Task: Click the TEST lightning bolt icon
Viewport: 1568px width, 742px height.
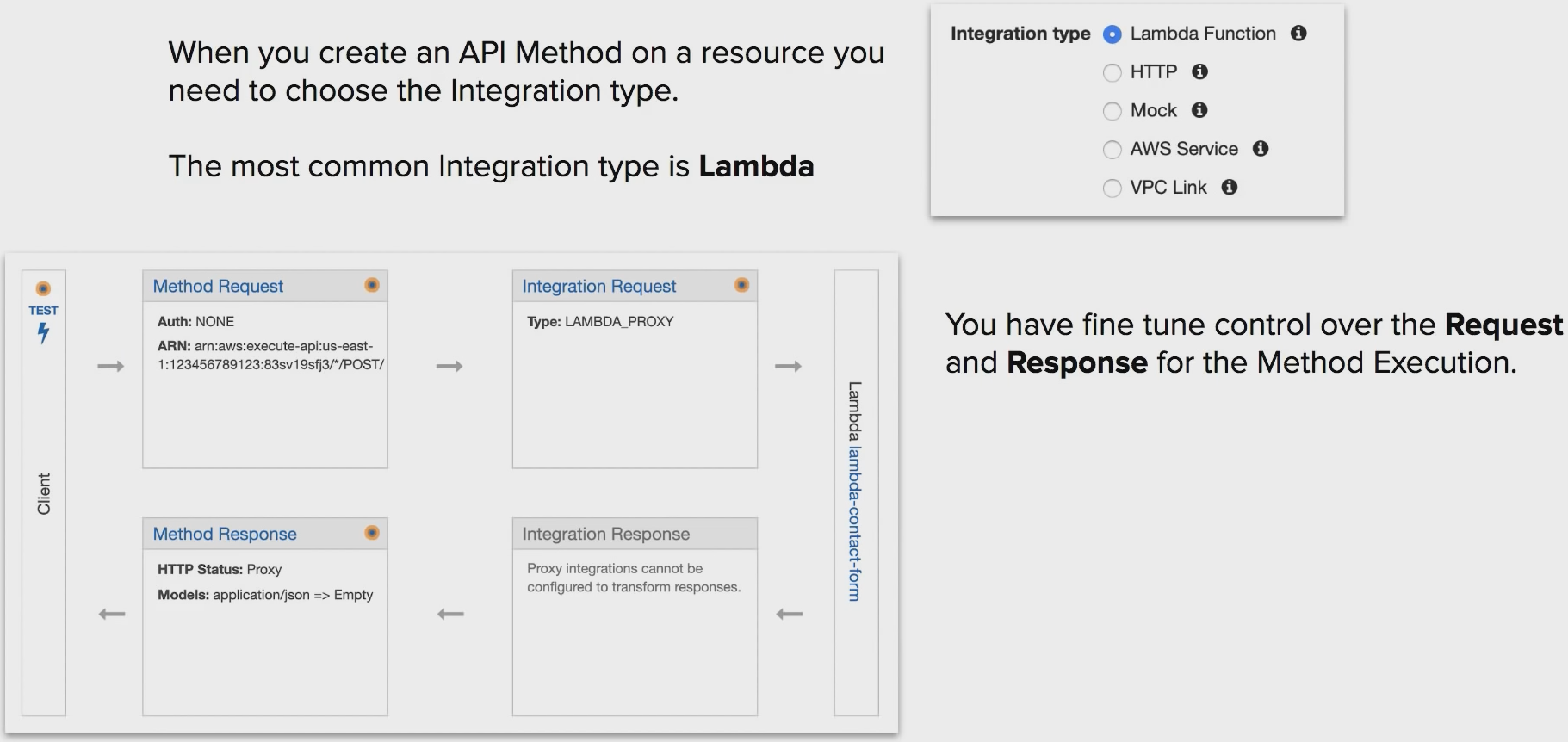Action: coord(43,332)
